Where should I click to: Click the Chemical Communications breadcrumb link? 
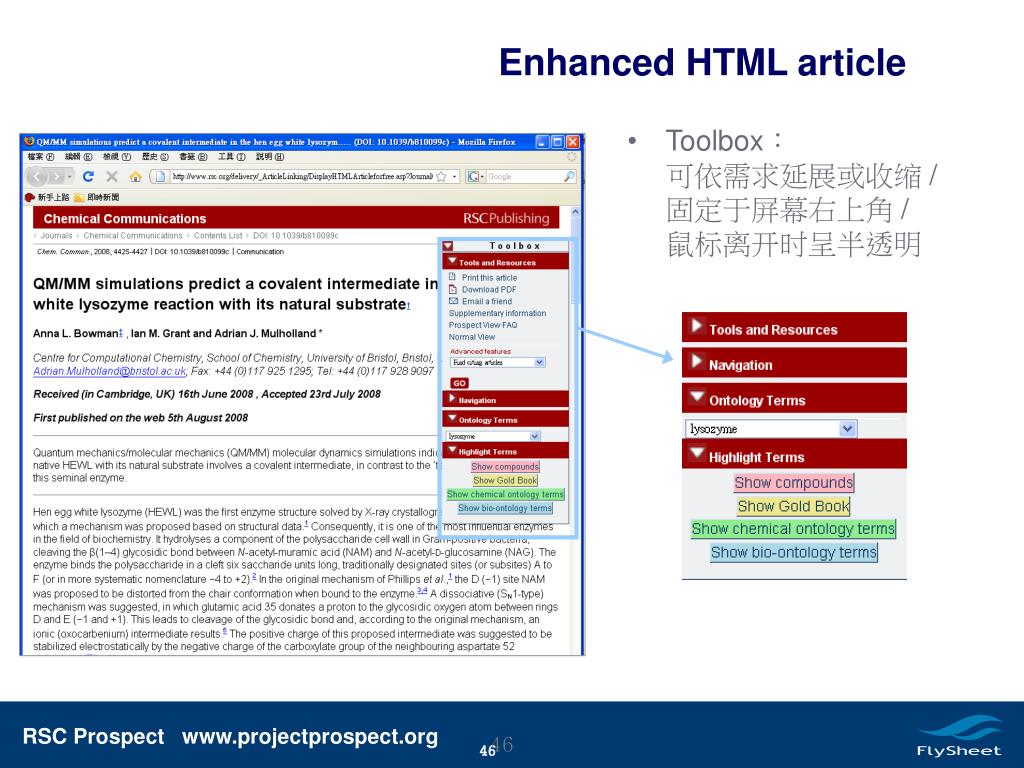(133, 236)
